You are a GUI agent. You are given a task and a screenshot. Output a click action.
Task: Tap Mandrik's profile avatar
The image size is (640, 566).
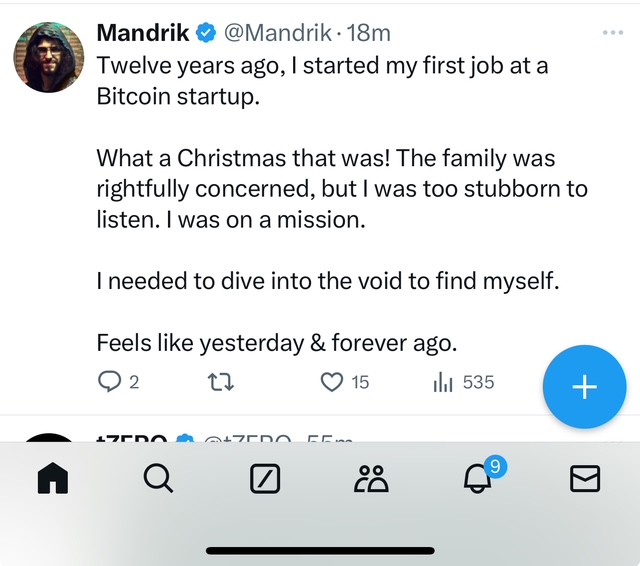click(49, 54)
